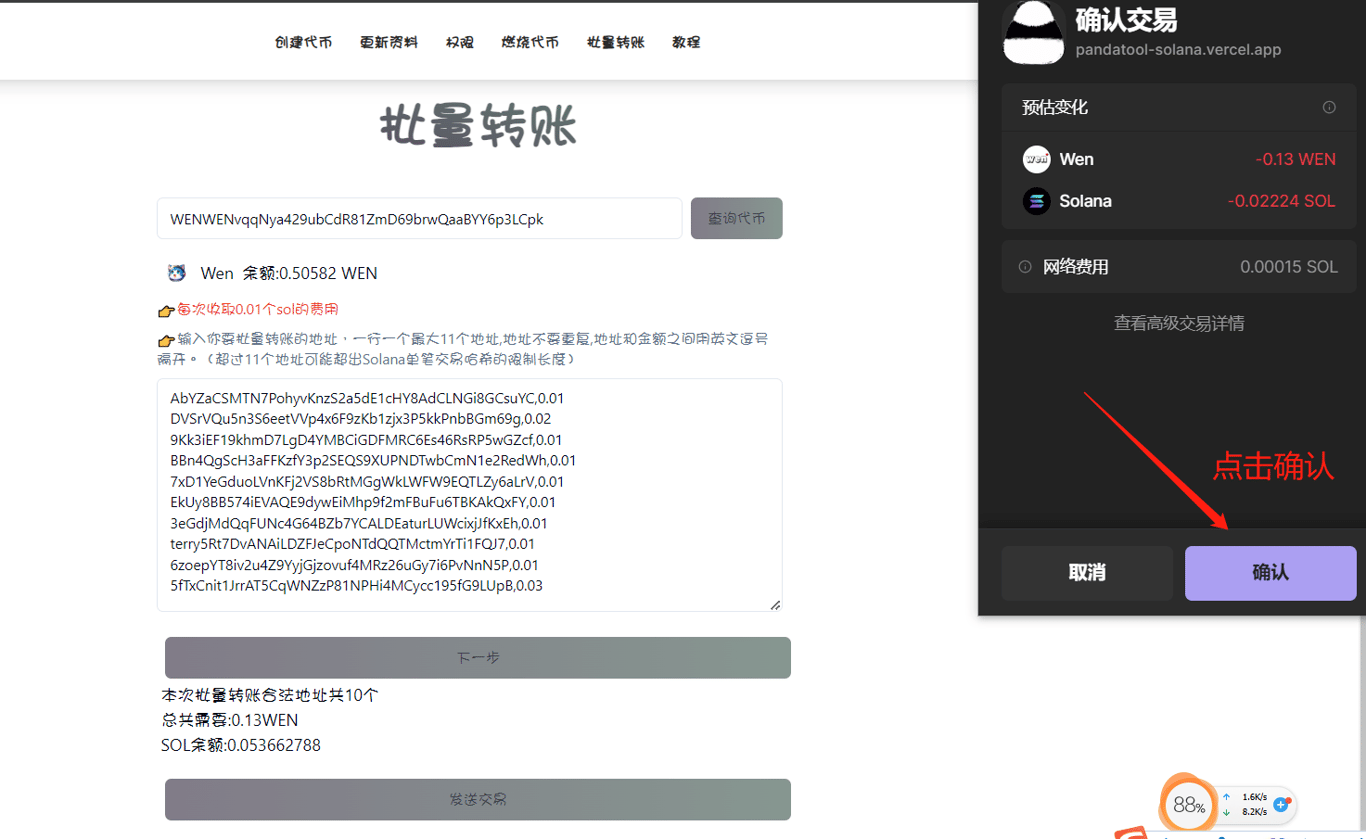Click the address line starting with 5fTxCnit1JrrAT5
The image size is (1366, 839).
357,587
